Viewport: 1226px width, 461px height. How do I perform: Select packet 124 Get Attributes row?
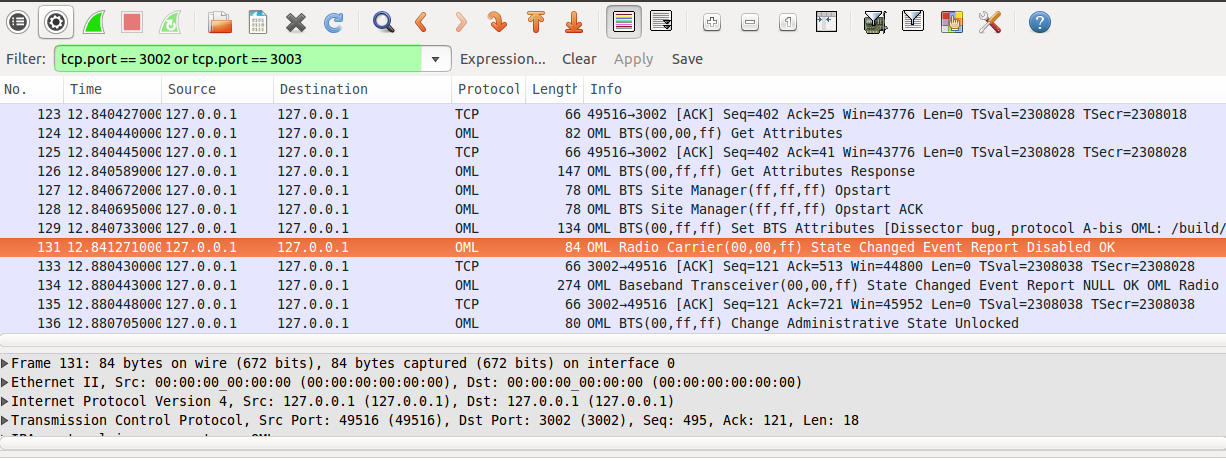coord(613,133)
